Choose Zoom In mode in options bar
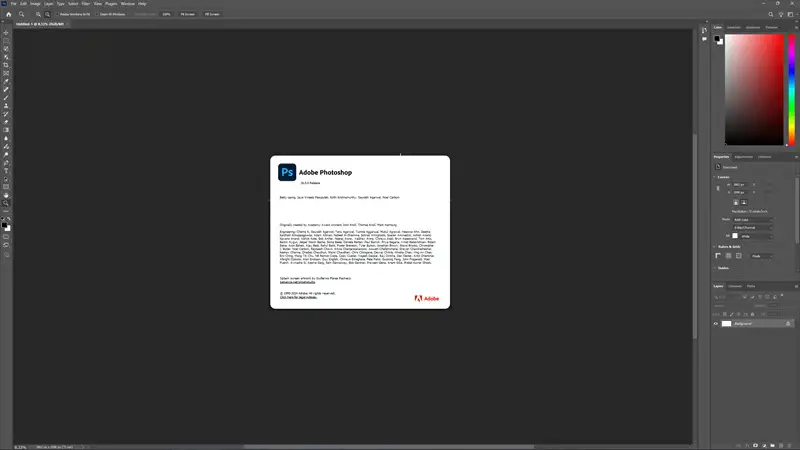800x450 pixels. click(38, 14)
